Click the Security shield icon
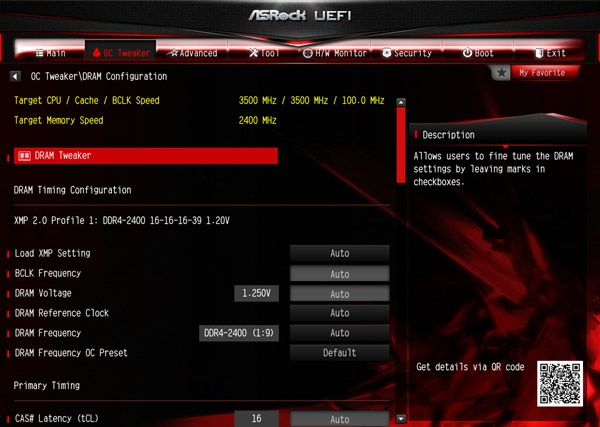Image resolution: width=600 pixels, height=427 pixels. (387, 53)
